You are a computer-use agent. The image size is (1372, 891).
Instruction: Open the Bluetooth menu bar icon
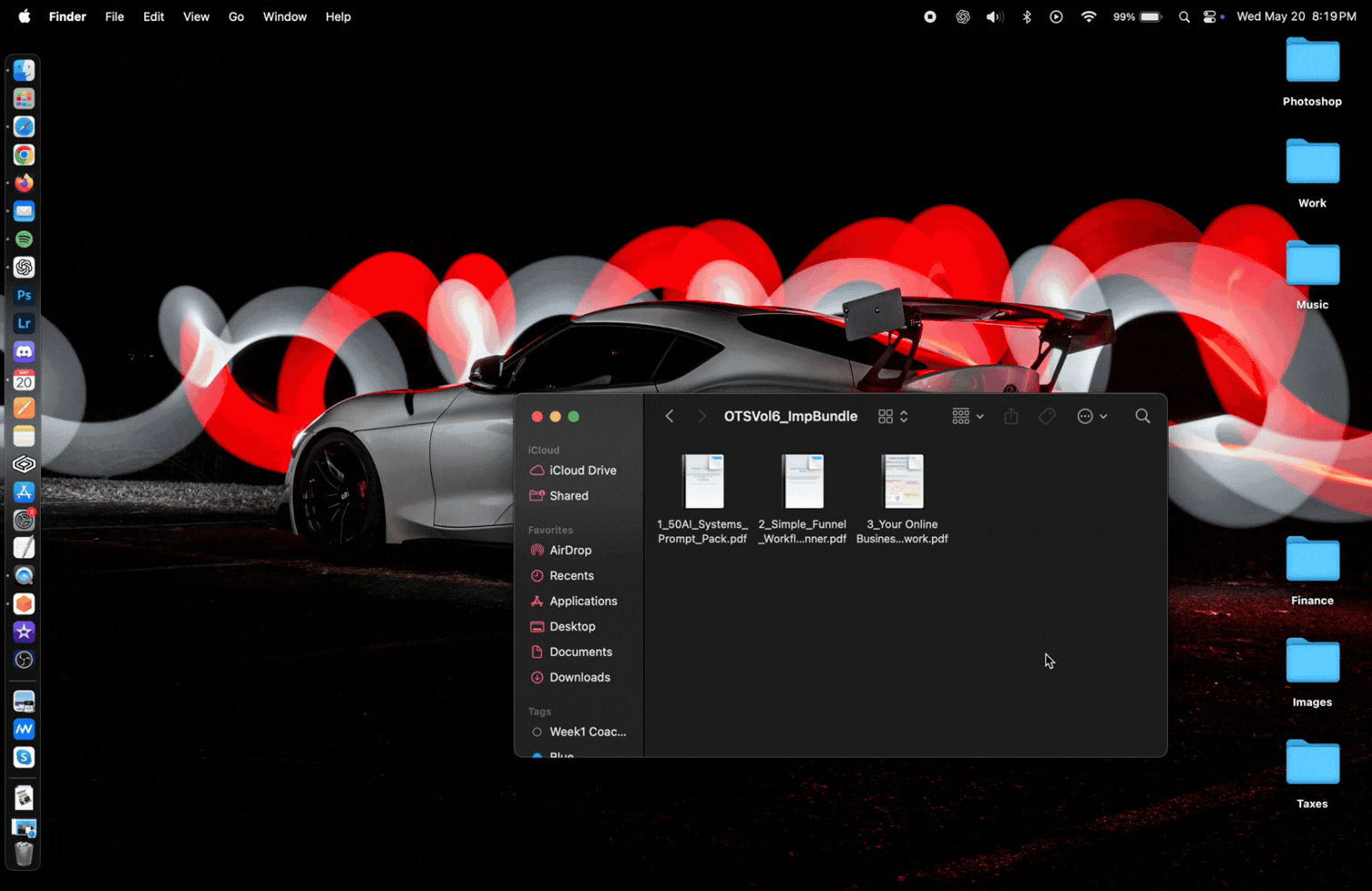point(1027,16)
